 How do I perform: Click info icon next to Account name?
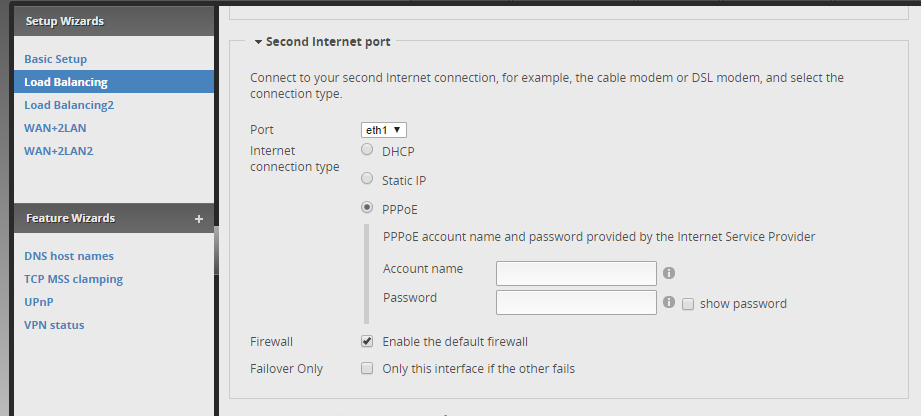(669, 272)
